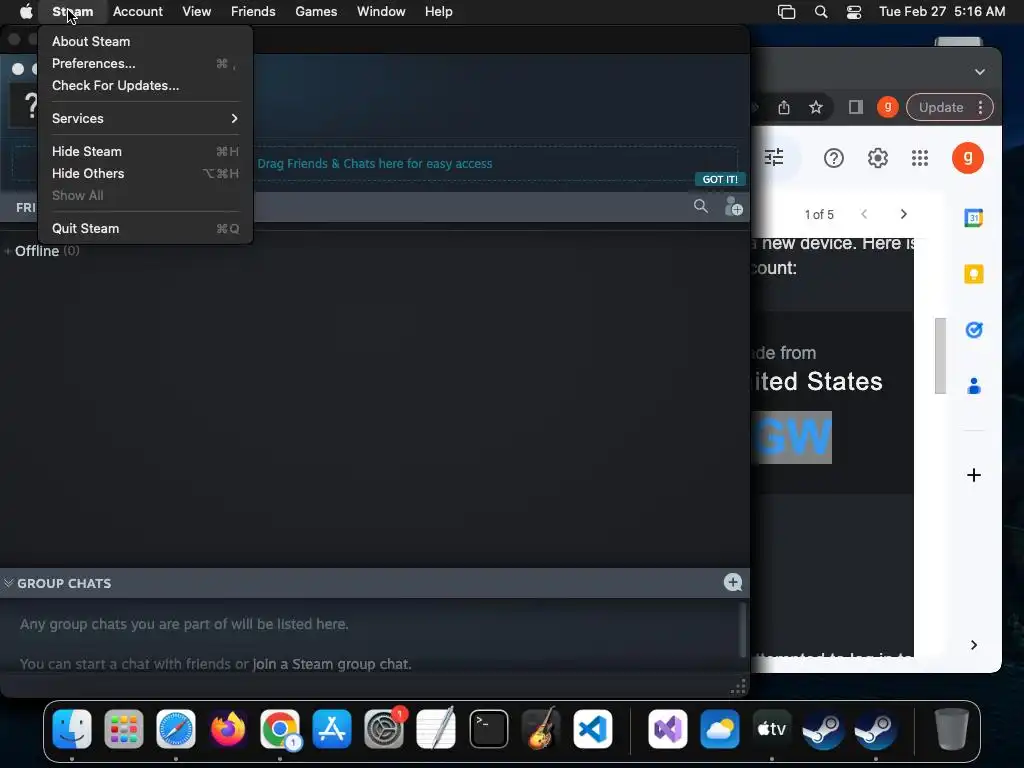Click Google account avatar in Gmail
This screenshot has height=768, width=1024.
(x=967, y=158)
